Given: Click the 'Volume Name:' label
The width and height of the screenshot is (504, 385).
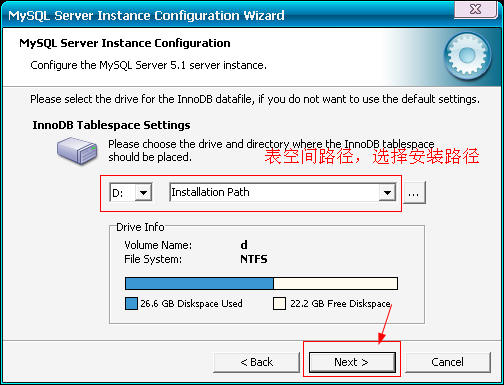Looking at the screenshot, I should pyautogui.click(x=158, y=245).
